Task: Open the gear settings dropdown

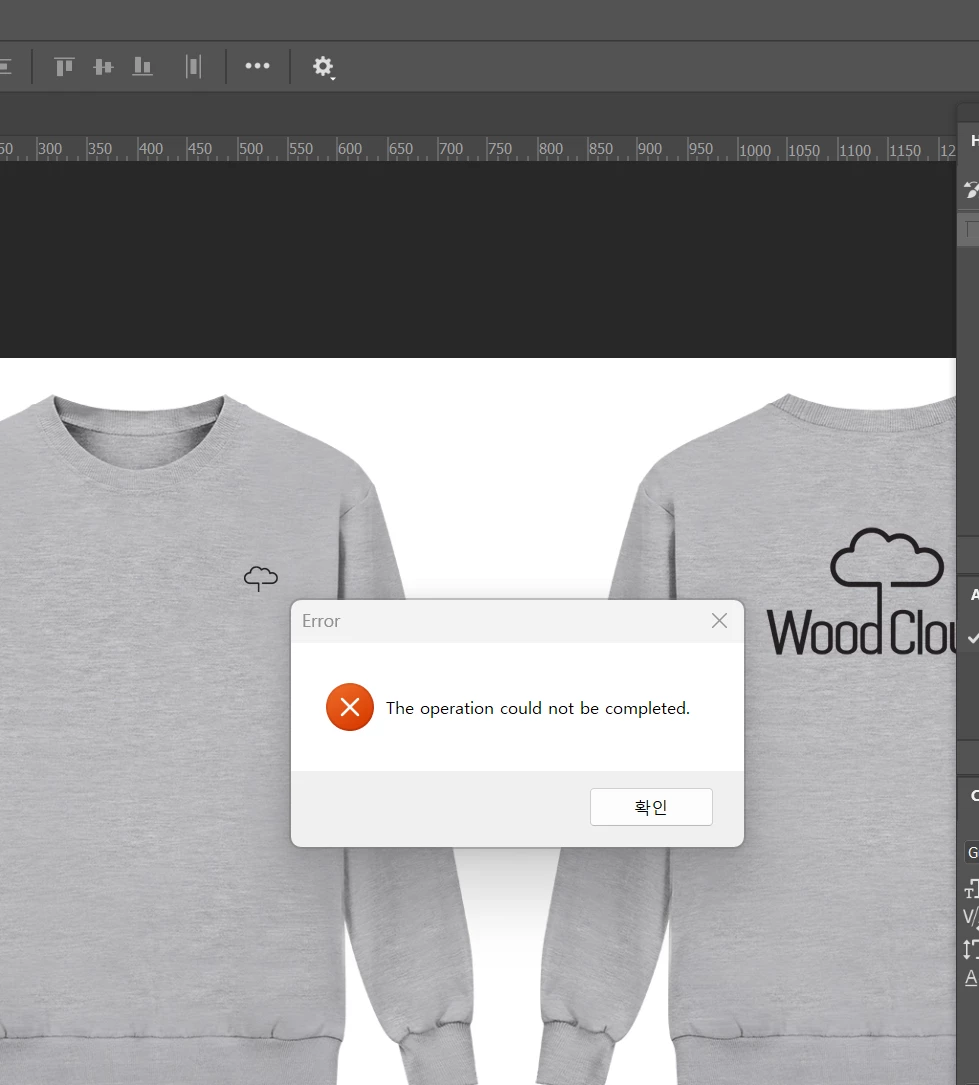Action: 323,67
